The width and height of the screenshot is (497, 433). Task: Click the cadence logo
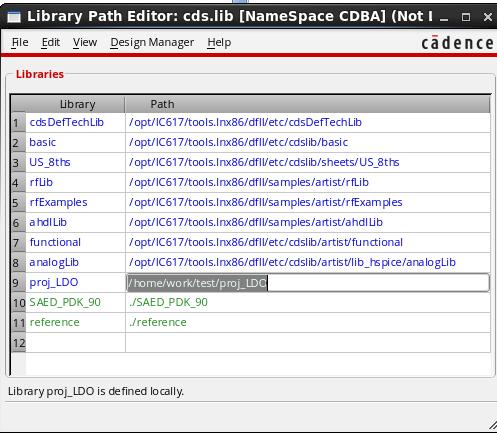click(458, 43)
